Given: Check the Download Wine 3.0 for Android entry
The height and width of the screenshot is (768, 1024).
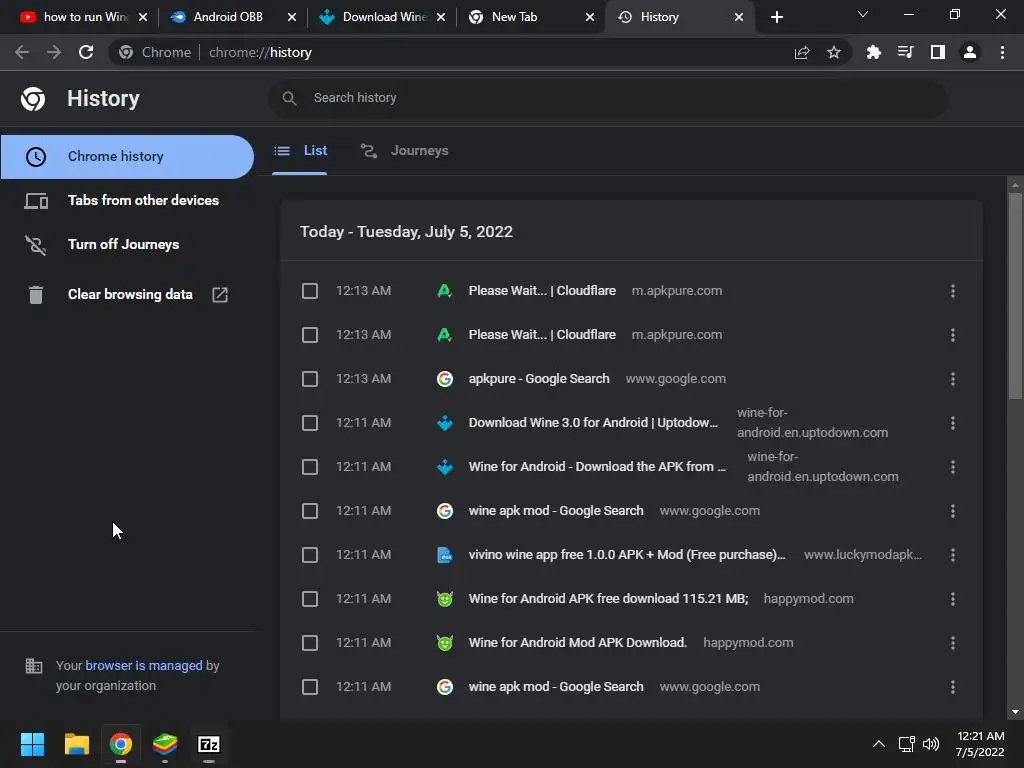Looking at the screenshot, I should [310, 423].
